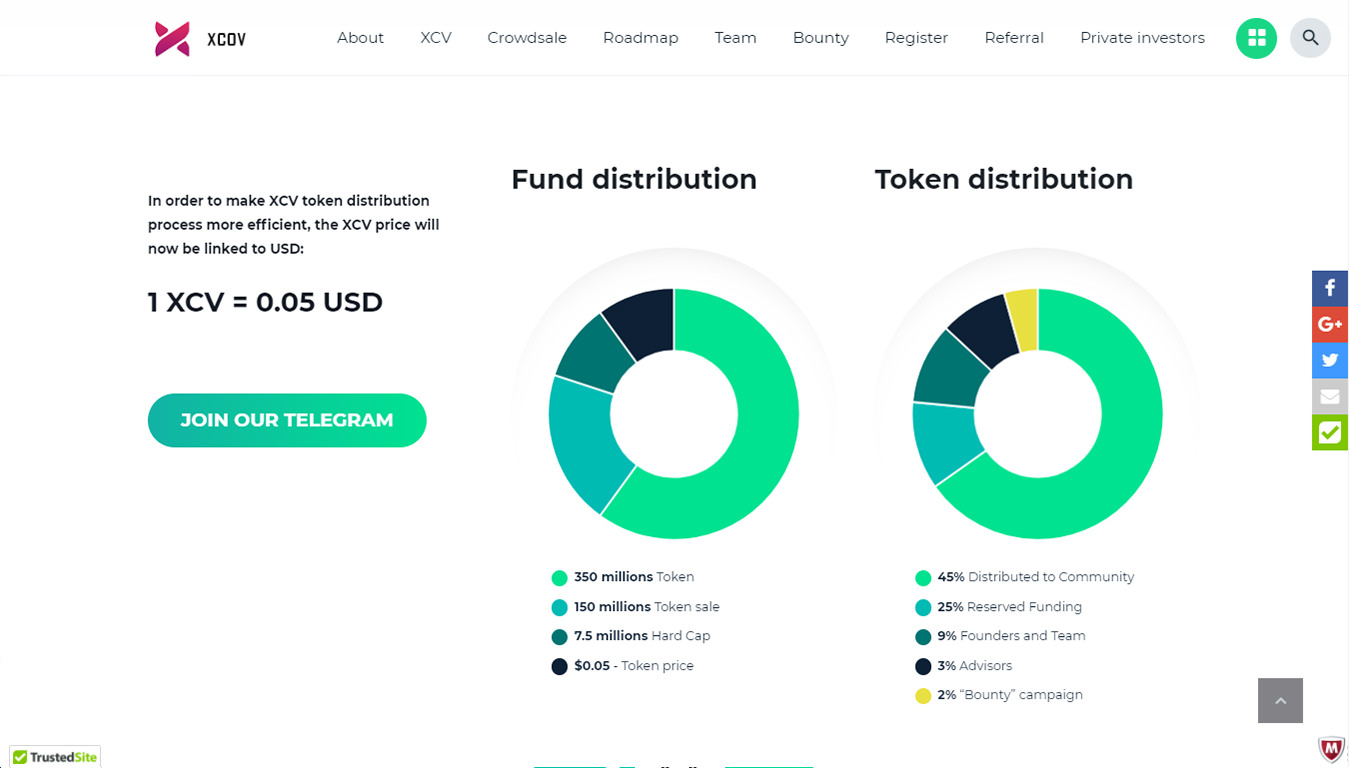Click the McAfee shield badge
1349x768 pixels.
point(1331,749)
